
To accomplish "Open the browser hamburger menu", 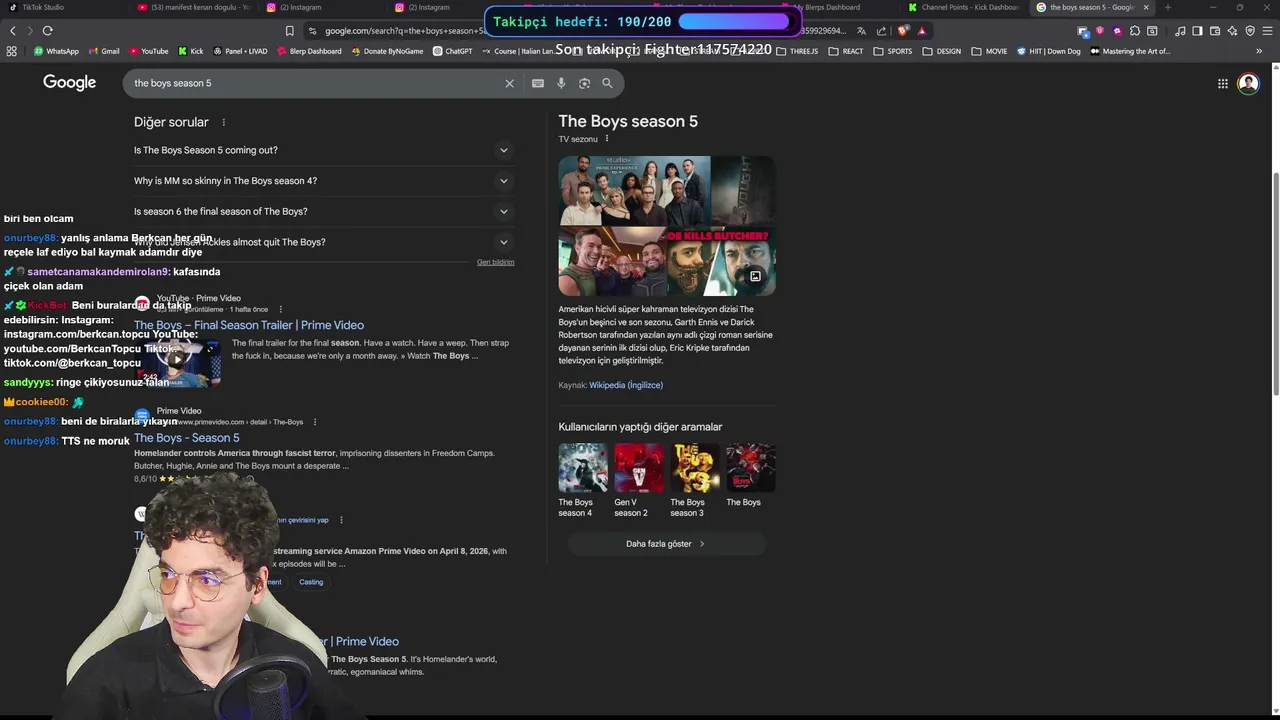I will (x=1267, y=31).
